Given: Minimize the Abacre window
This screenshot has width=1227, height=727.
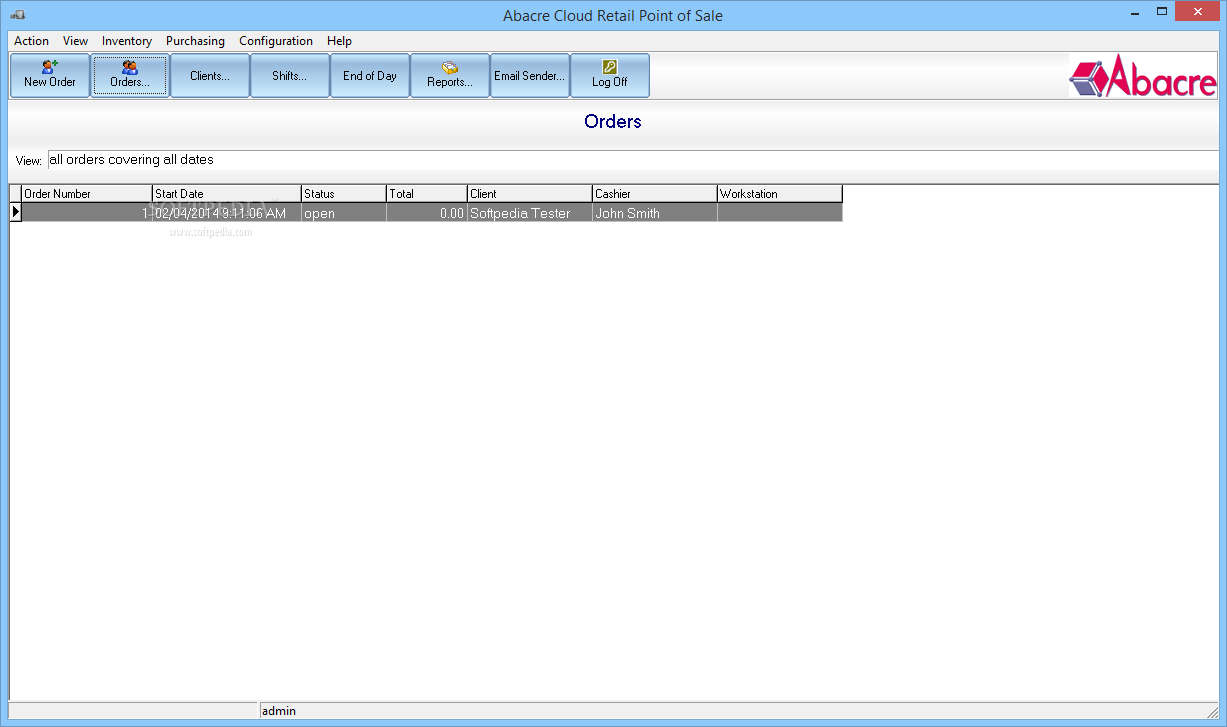Looking at the screenshot, I should pyautogui.click(x=1135, y=12).
